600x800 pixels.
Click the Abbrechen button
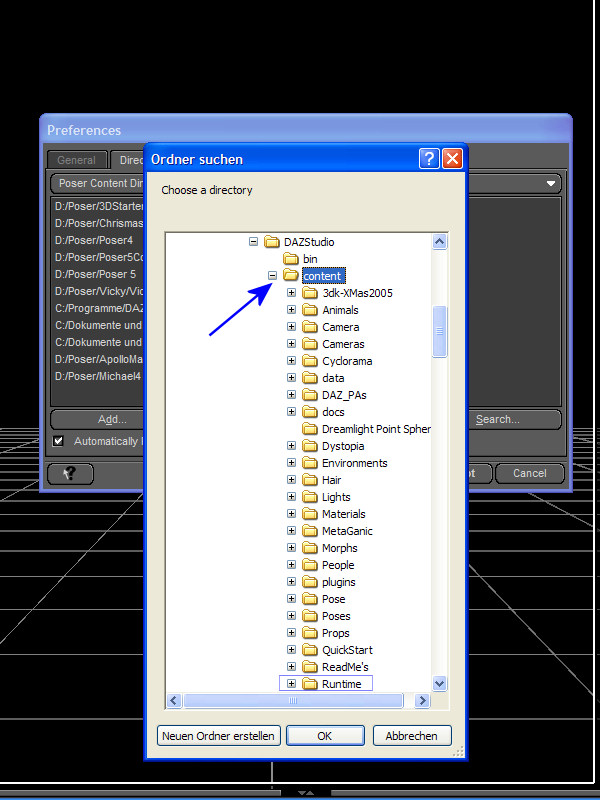point(412,736)
